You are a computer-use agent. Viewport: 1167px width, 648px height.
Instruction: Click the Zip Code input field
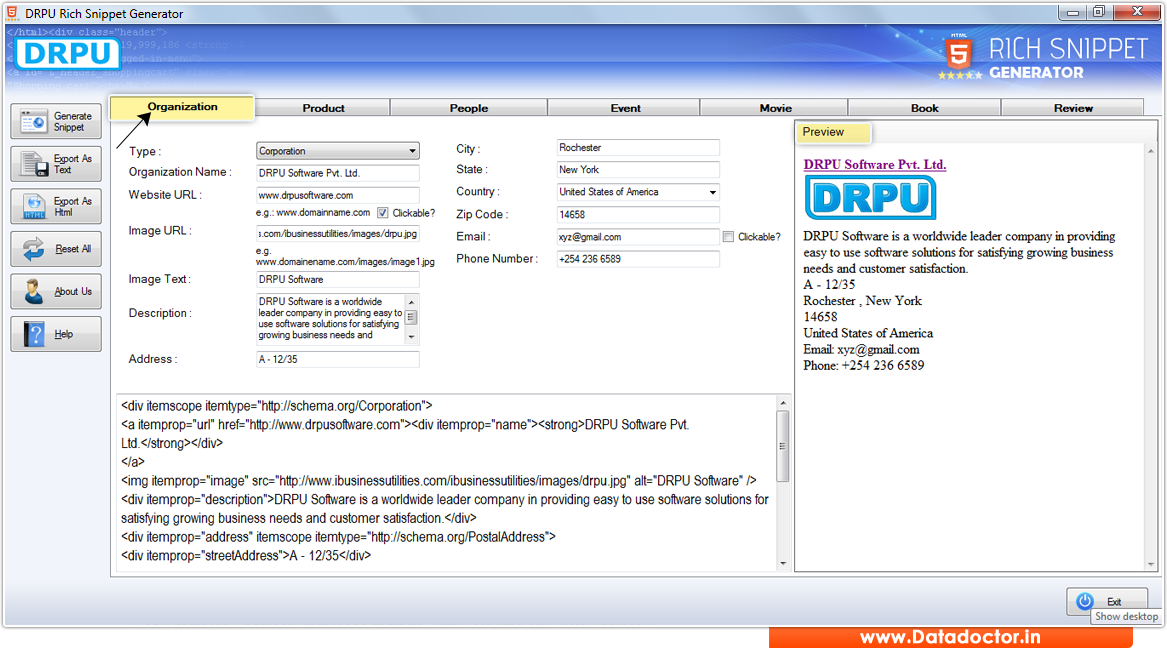pyautogui.click(x=638, y=214)
